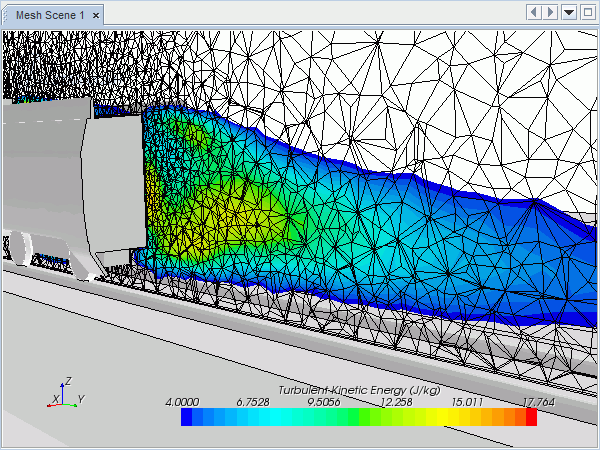This screenshot has height=450, width=600.
Task: Select the 4.0000 minimum legend label
Action: pyautogui.click(x=186, y=402)
